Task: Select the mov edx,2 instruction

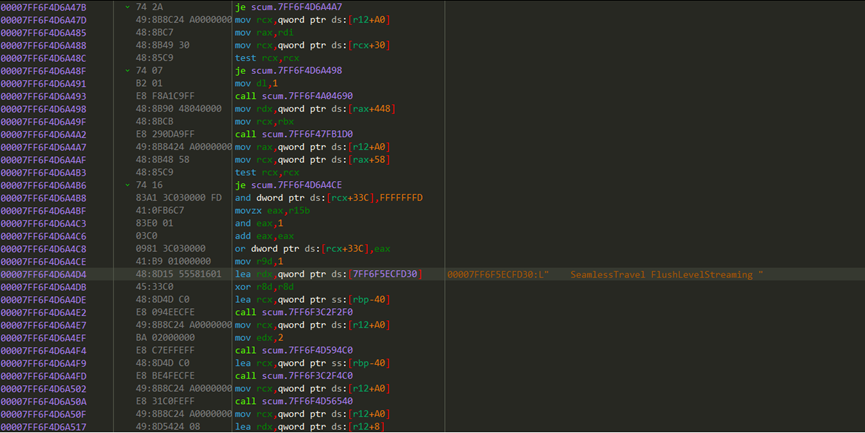Action: pos(258,337)
